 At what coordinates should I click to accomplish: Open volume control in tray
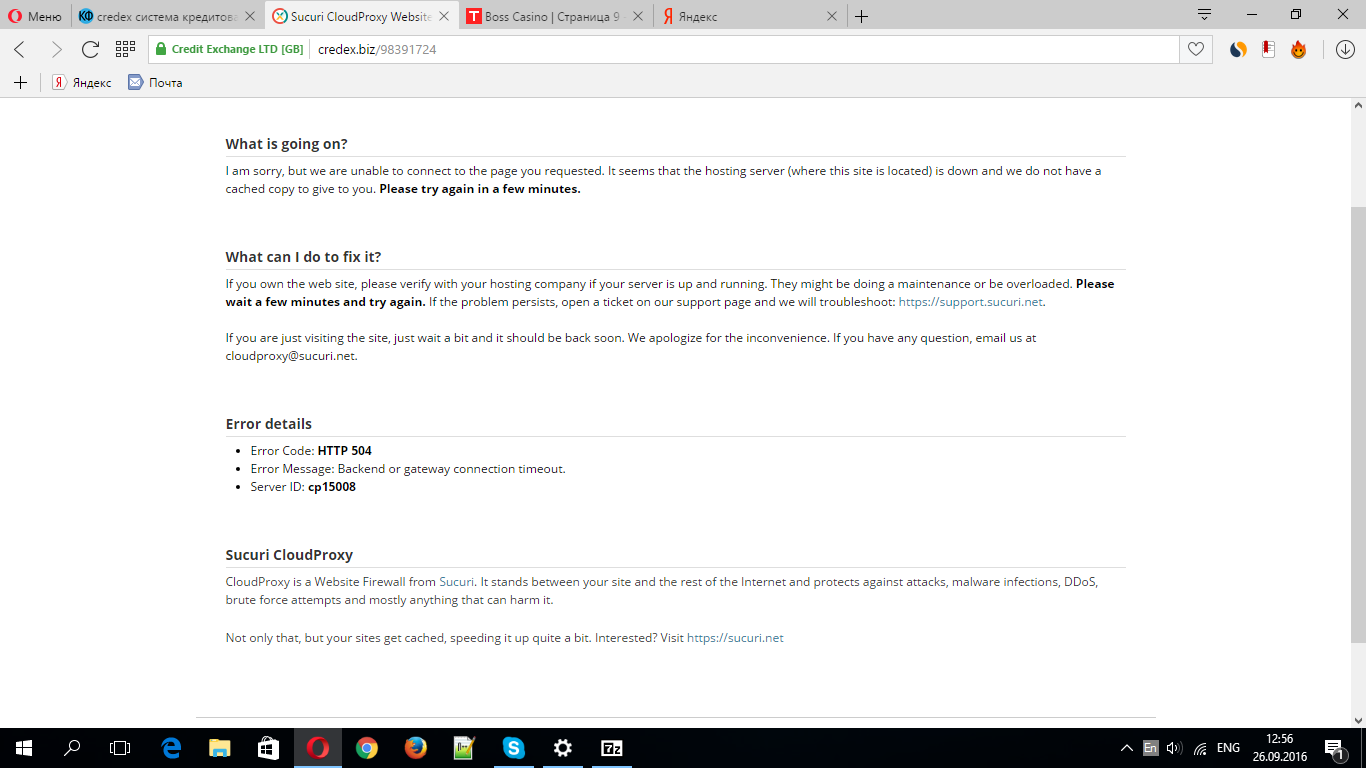click(1175, 748)
